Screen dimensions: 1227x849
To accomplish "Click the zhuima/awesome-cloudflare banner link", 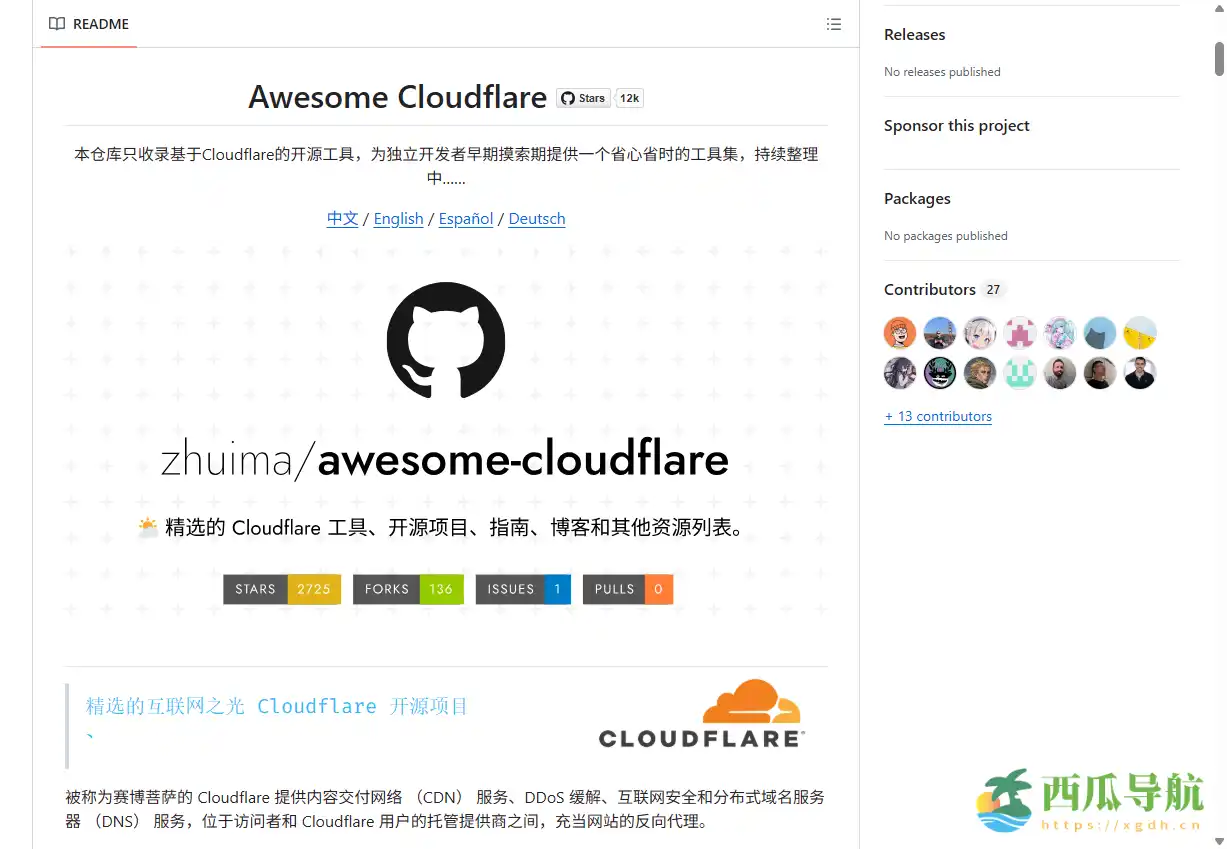I will point(445,458).
